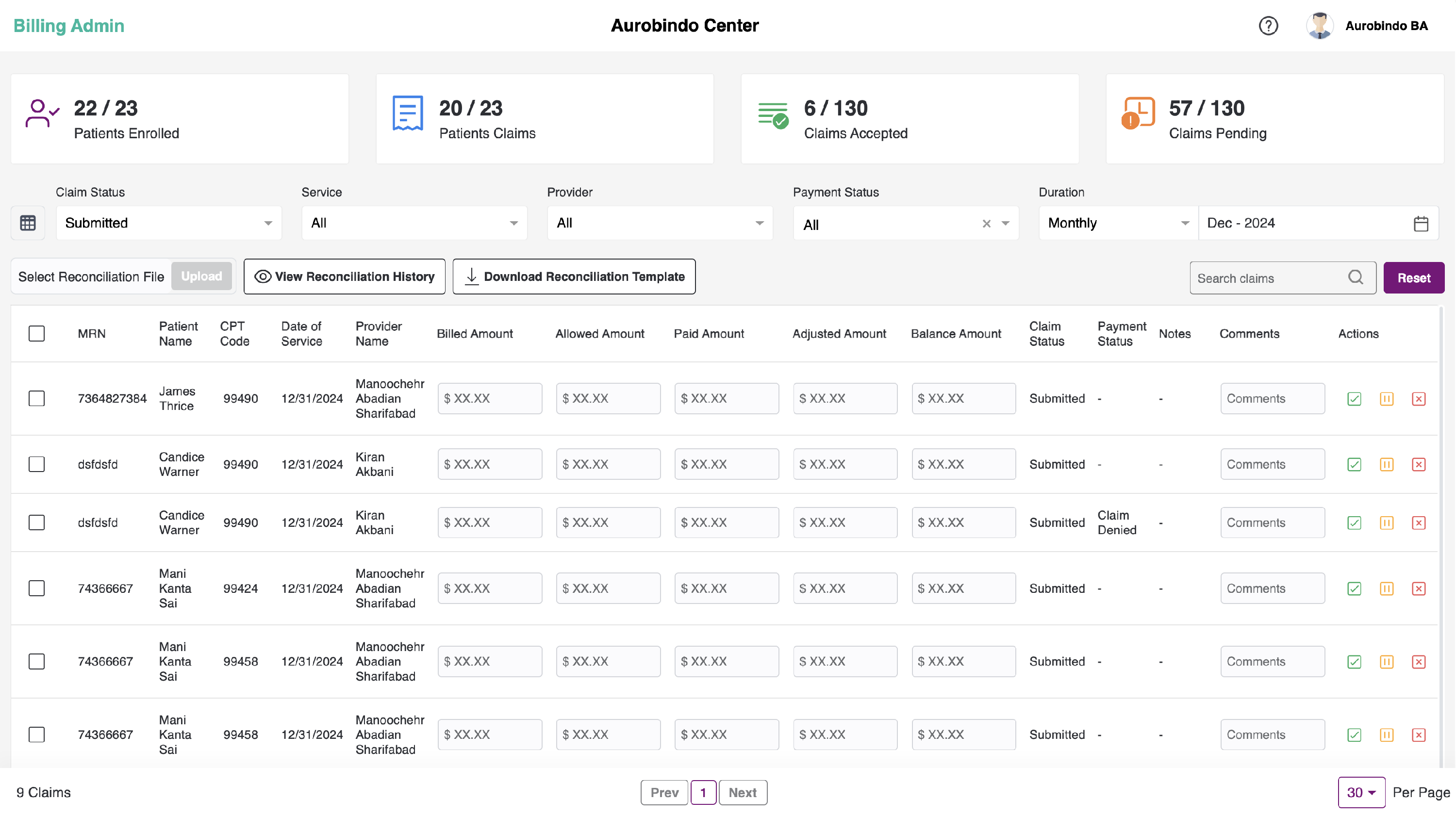Open the Dec - 2024 calendar icon
The height and width of the screenshot is (816, 1456).
tap(1421, 224)
